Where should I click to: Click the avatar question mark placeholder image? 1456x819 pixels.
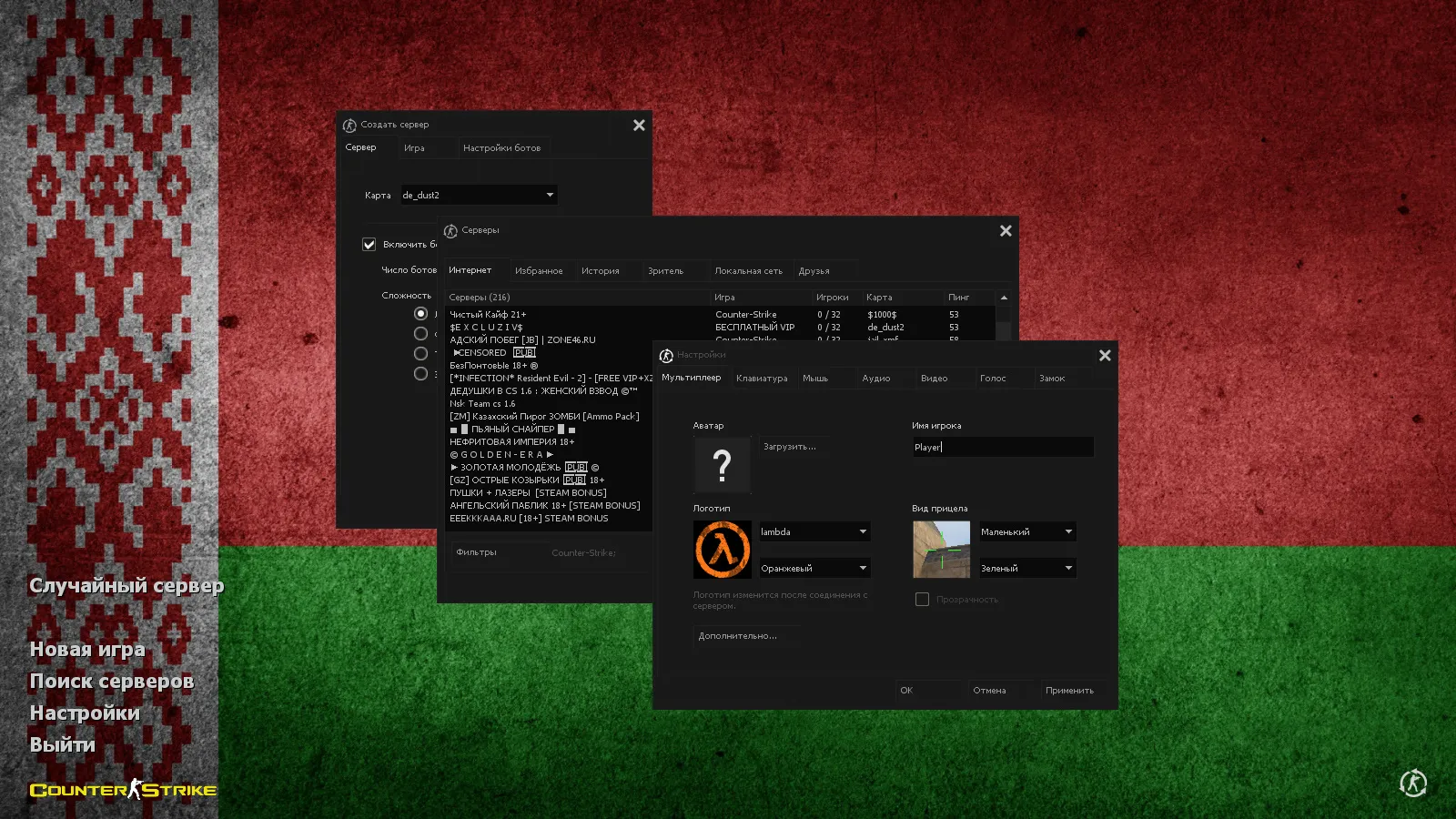[x=723, y=465]
